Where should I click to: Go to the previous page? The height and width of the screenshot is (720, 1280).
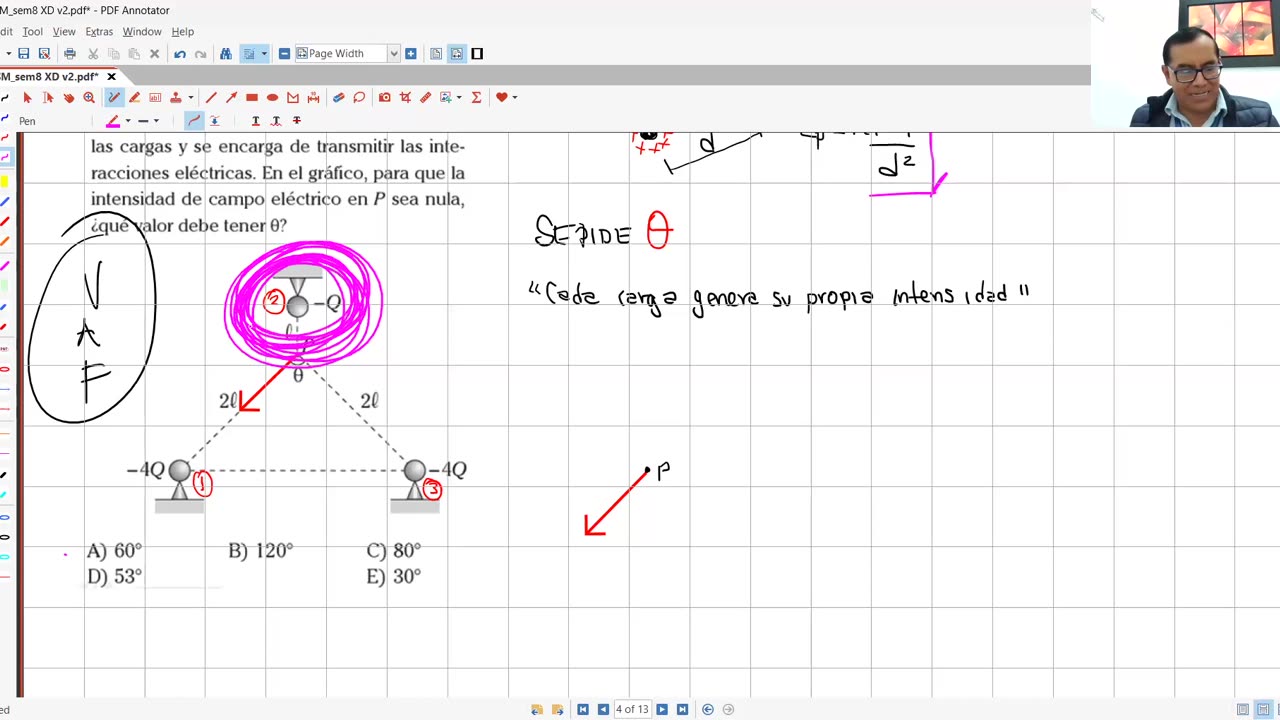click(603, 710)
